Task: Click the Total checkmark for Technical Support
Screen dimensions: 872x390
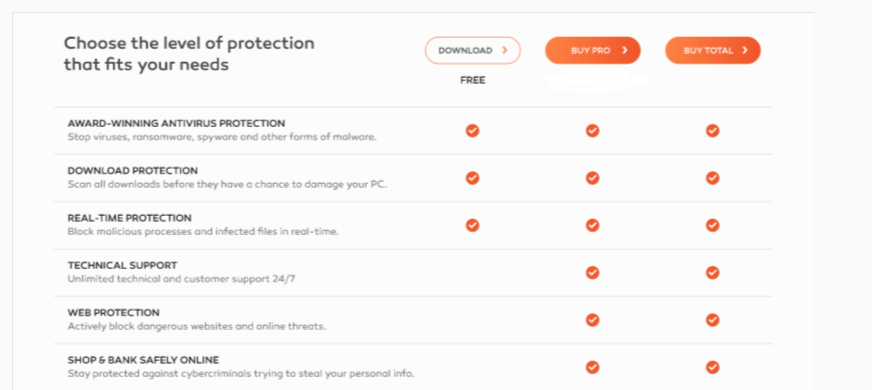Action: pos(713,273)
